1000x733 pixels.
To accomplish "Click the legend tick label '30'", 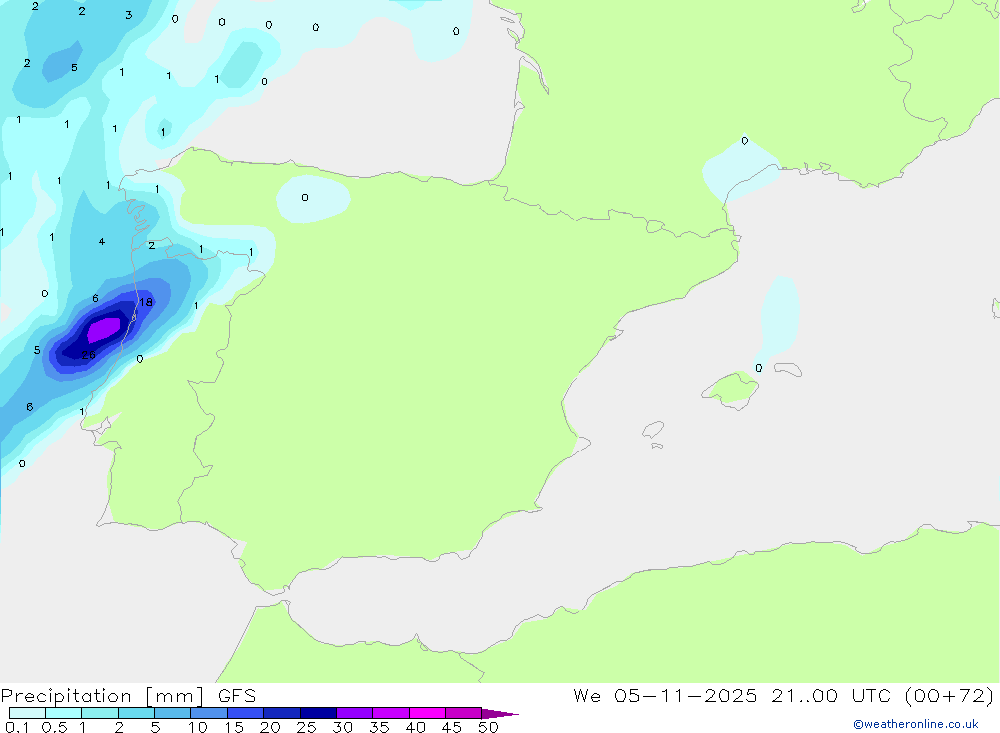I will click(343, 727).
